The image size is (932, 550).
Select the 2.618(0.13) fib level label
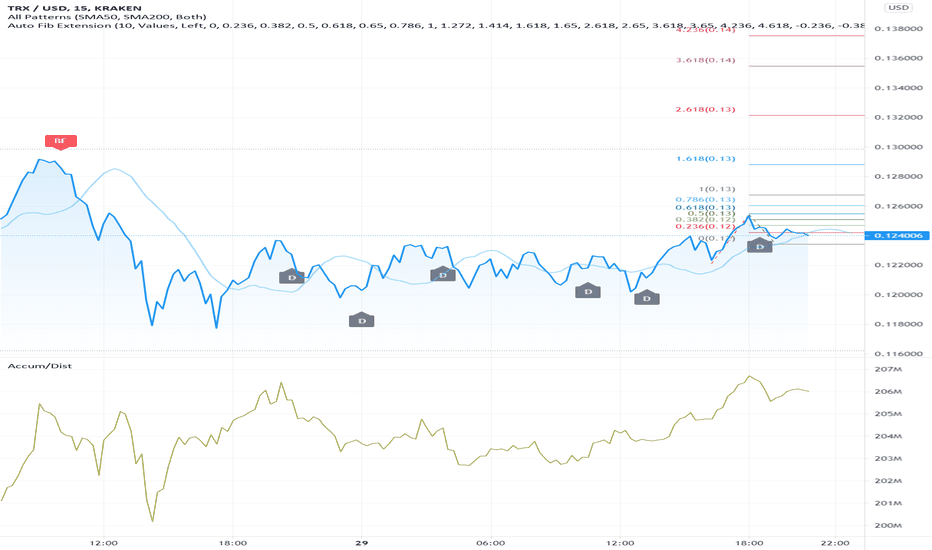(x=706, y=109)
